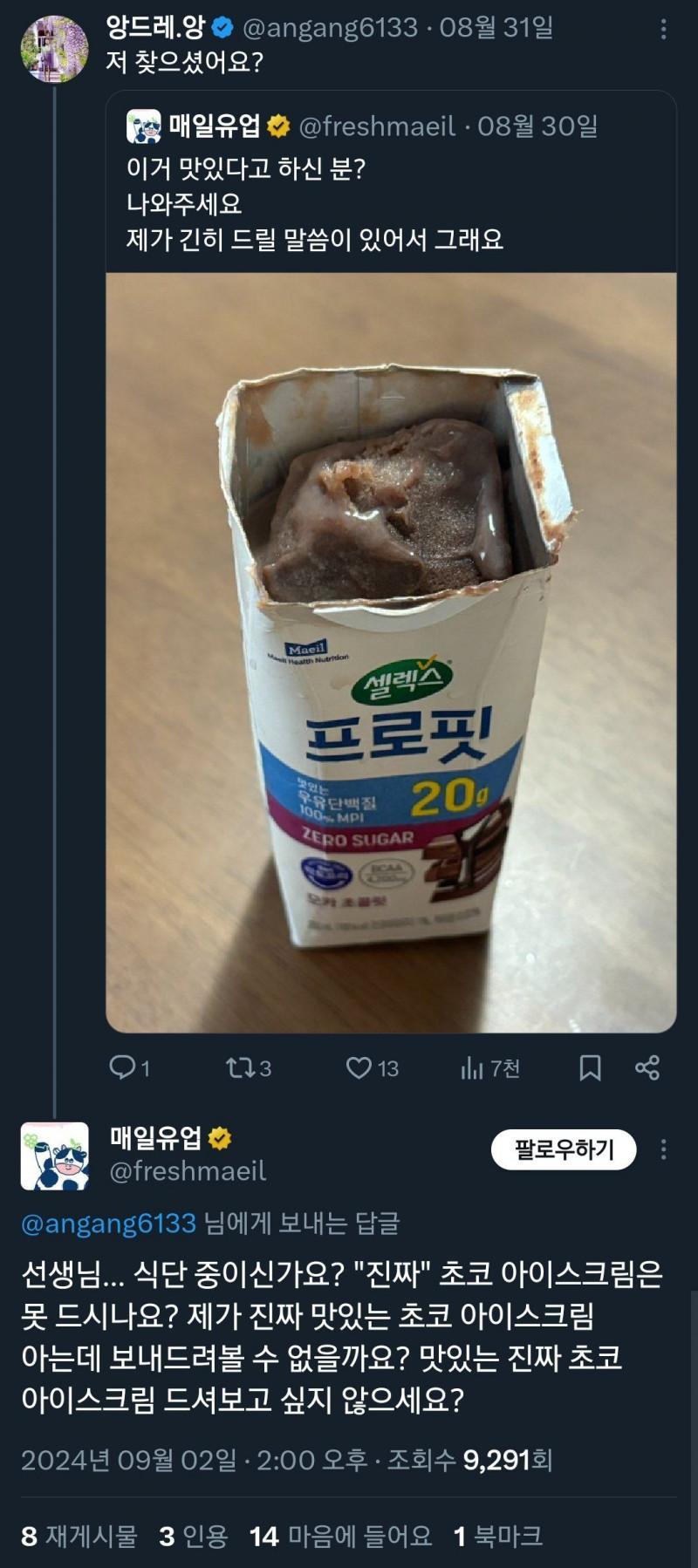The image size is (698, 1568).
Task: Open more options for 매일유업 reply
Action: point(664,1149)
